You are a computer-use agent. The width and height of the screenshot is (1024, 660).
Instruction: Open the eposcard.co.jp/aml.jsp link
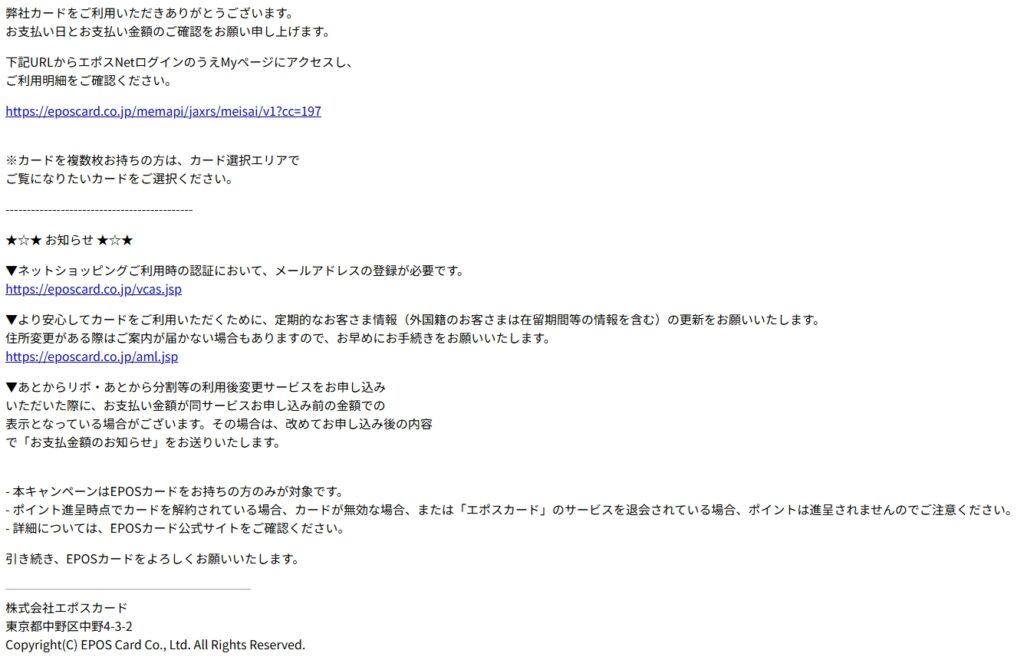coord(91,357)
